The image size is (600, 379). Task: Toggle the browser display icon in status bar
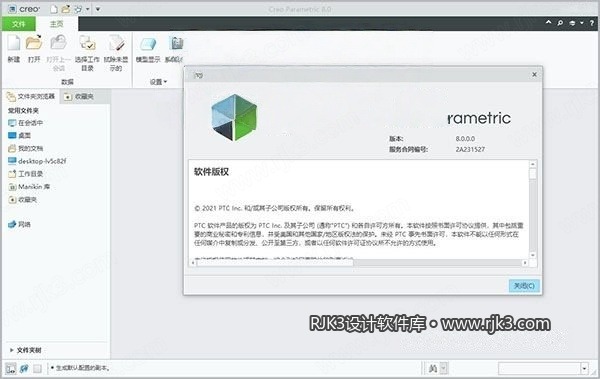coord(24,368)
